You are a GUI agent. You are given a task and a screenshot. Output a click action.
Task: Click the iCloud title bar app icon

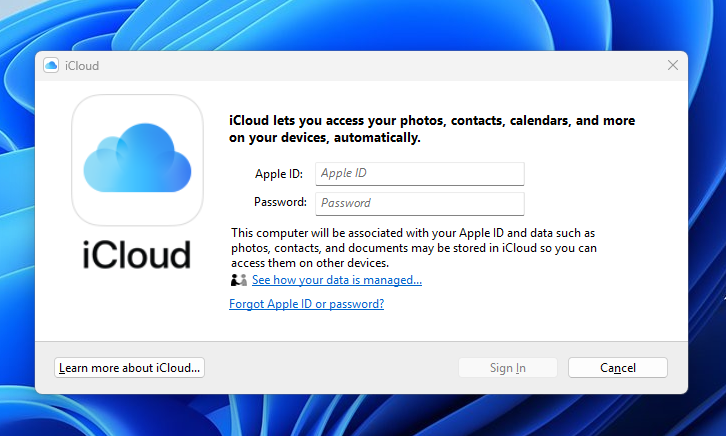pos(51,66)
